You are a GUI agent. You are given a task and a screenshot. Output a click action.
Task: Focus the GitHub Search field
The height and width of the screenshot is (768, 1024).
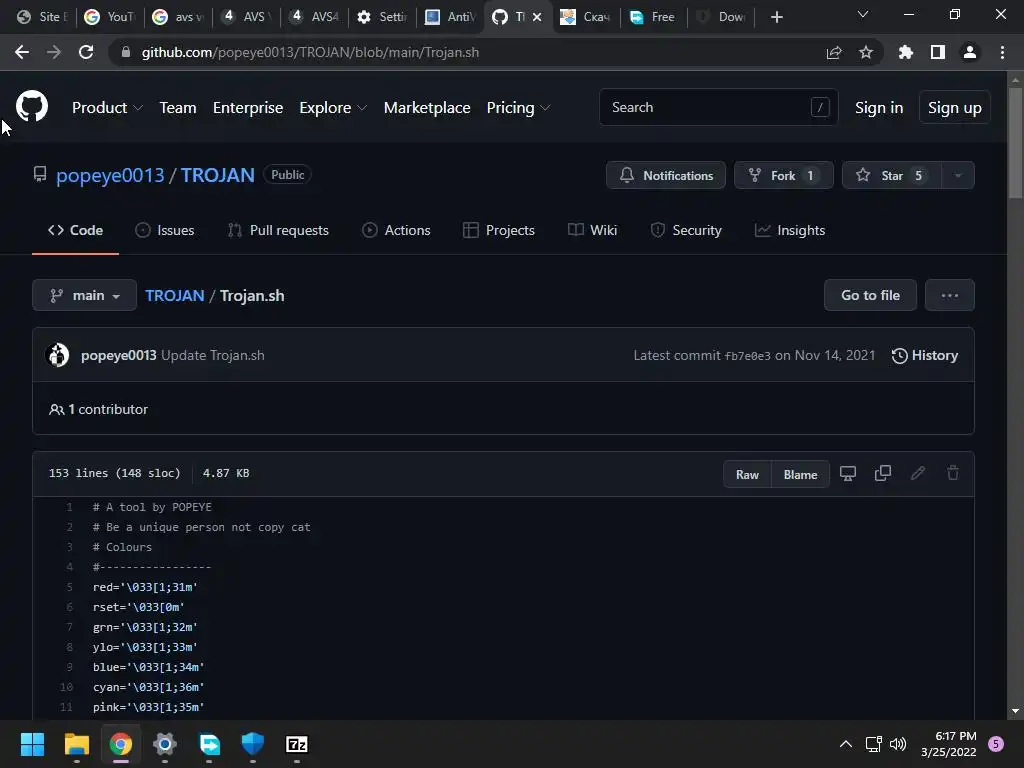718,107
